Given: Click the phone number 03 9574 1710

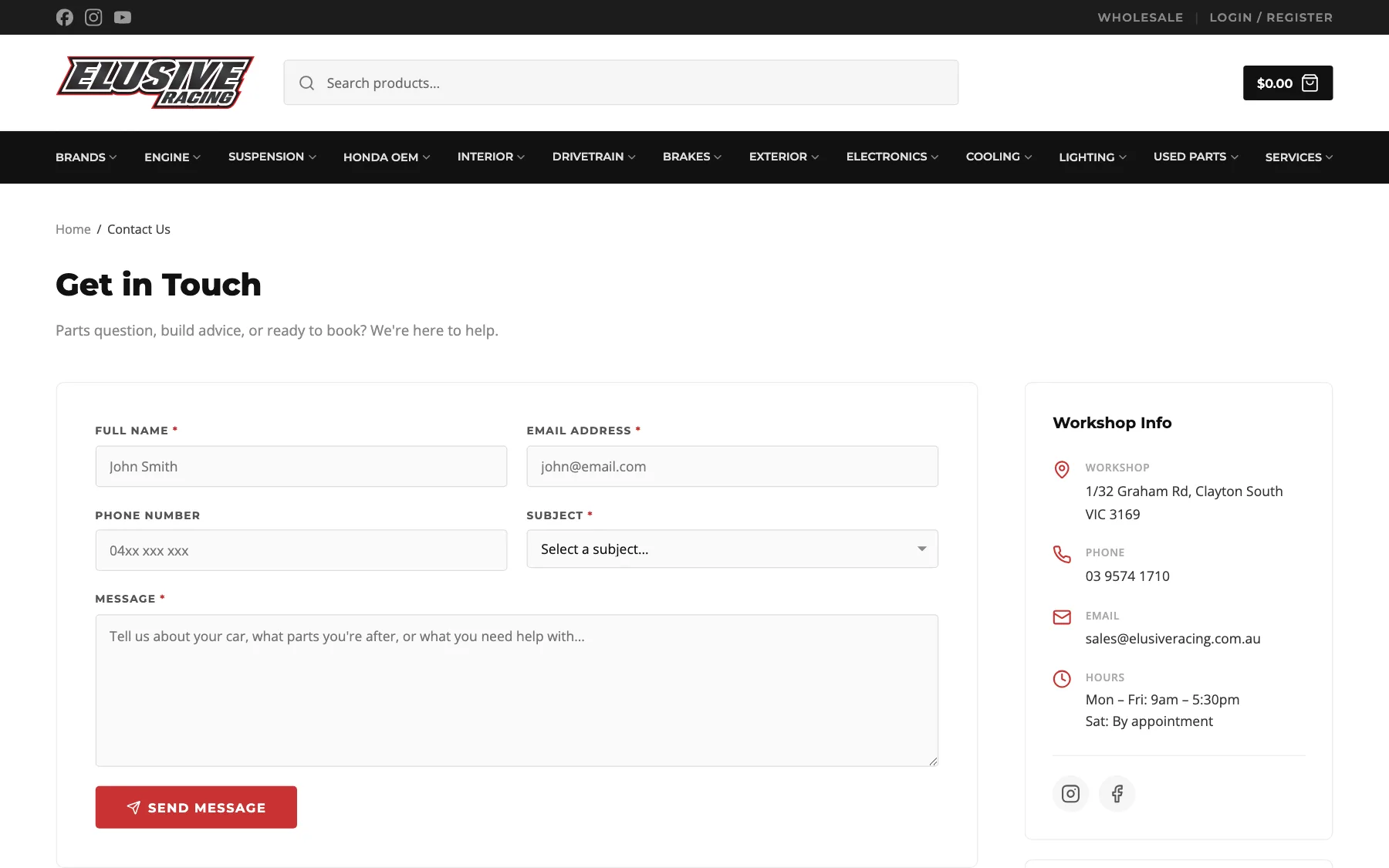Looking at the screenshot, I should pos(1127,576).
